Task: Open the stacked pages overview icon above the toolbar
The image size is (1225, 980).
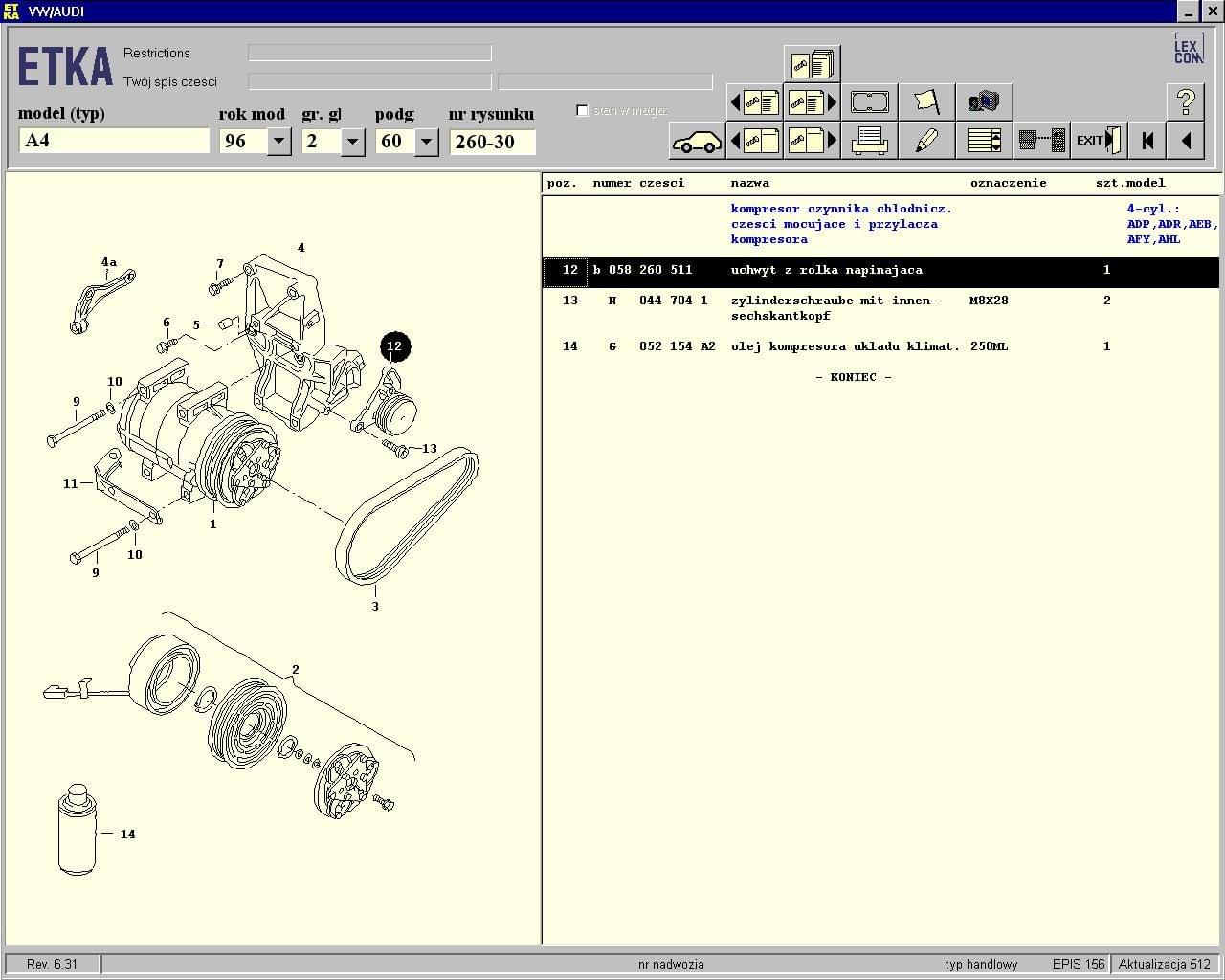Action: [813, 64]
